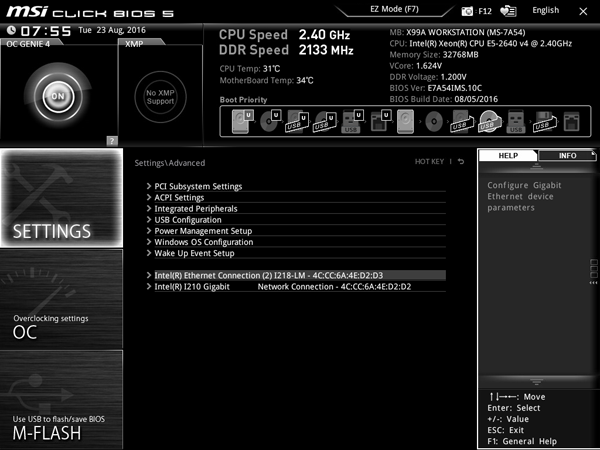This screenshot has height=450, width=600.
Task: Click the help panel right-edge grip handle
Action: coord(593,271)
